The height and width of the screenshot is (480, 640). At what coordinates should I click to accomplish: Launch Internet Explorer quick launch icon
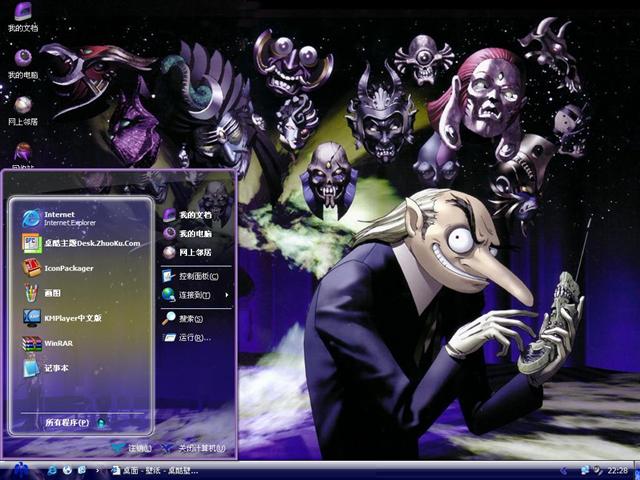pos(52,471)
